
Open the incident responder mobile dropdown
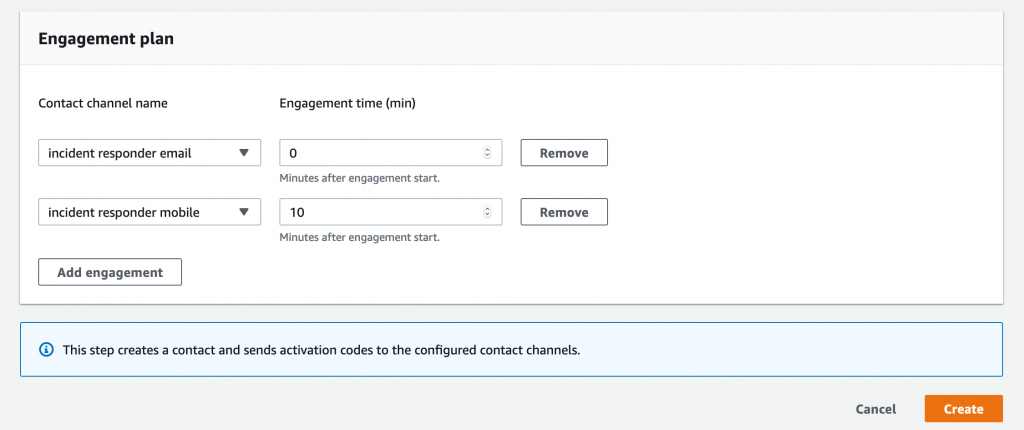pos(150,212)
